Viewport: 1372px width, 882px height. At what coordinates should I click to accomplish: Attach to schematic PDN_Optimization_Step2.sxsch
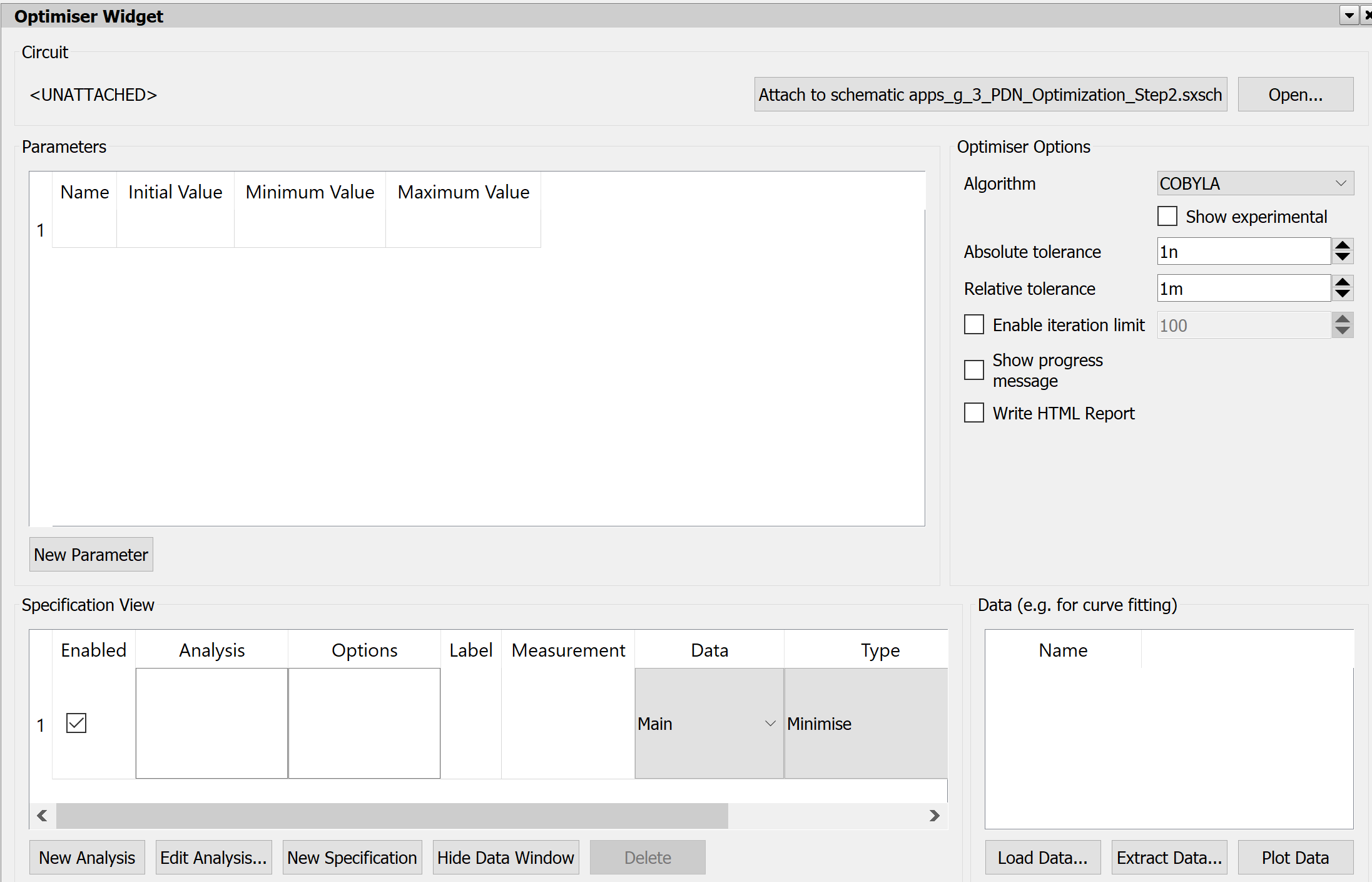(990, 95)
